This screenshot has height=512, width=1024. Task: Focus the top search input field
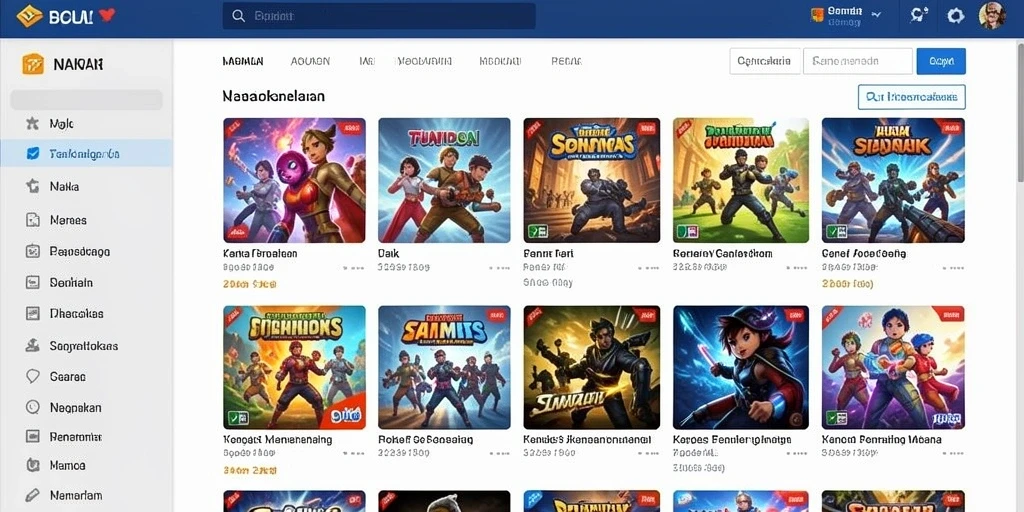click(x=379, y=16)
